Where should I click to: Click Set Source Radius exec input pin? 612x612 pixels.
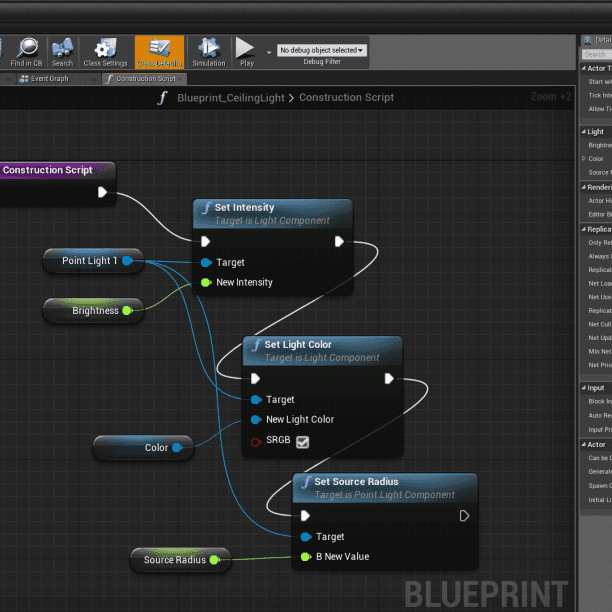coord(305,516)
